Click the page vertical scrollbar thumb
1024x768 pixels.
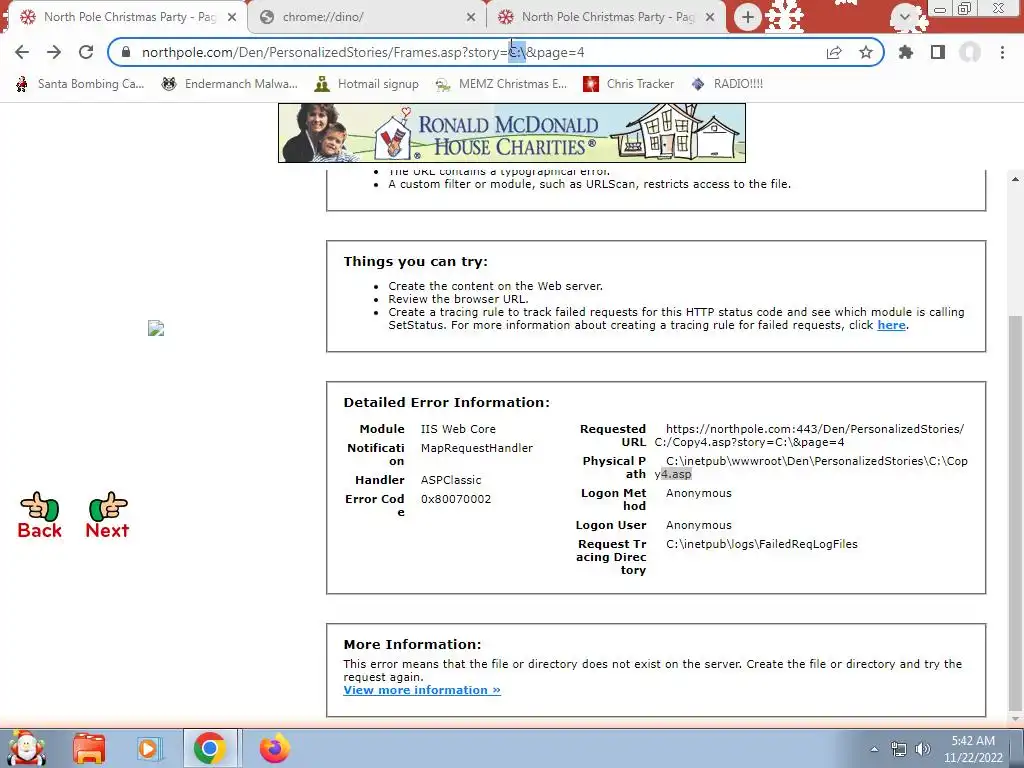point(1015,511)
